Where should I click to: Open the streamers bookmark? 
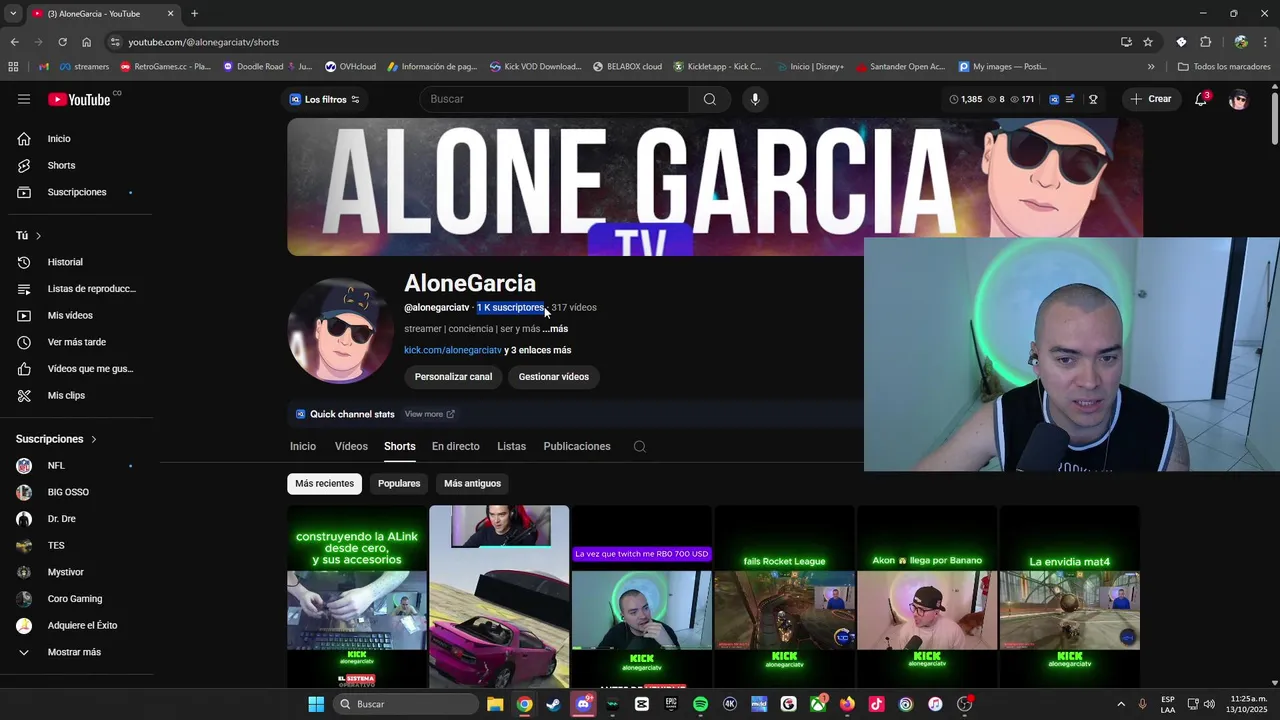(84, 67)
